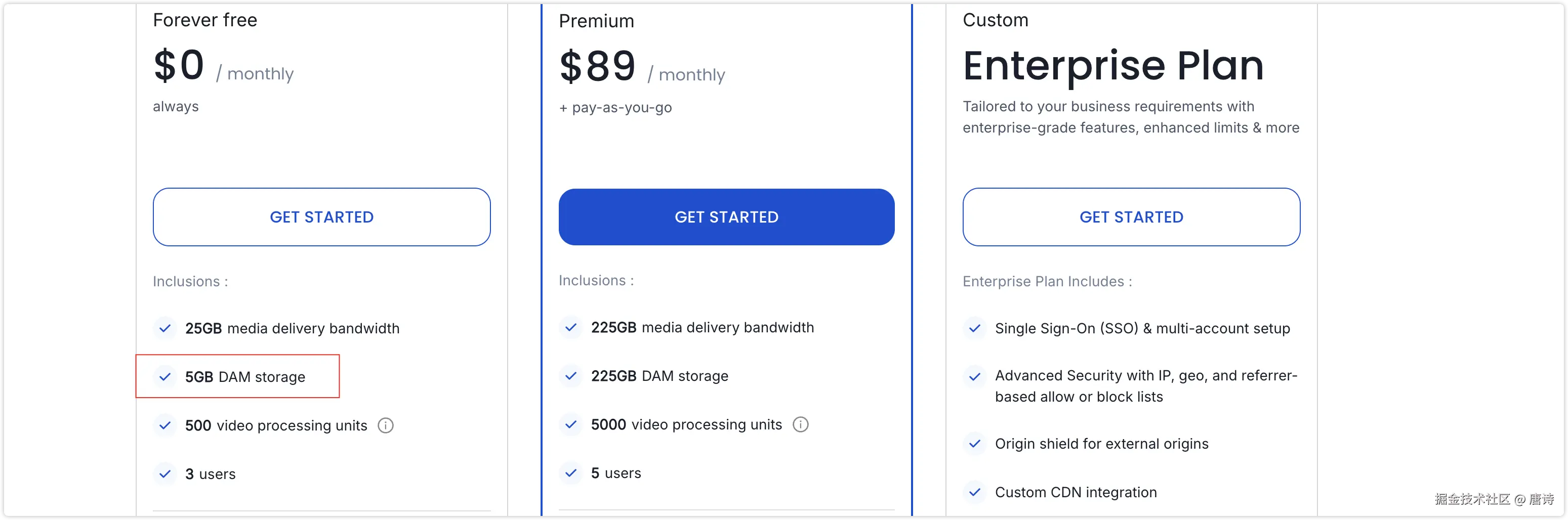The width and height of the screenshot is (1568, 520).
Task: Click checkmark icon next to 3 users
Action: [x=165, y=474]
